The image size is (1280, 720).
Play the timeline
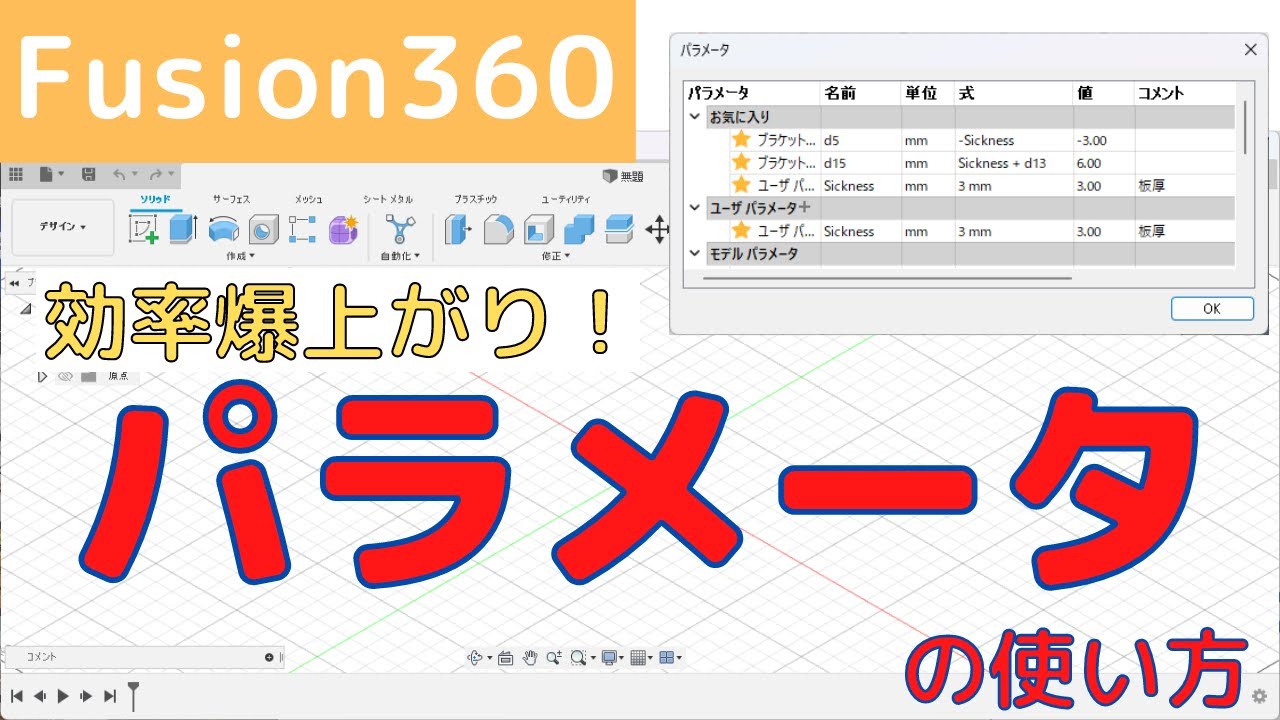point(63,696)
